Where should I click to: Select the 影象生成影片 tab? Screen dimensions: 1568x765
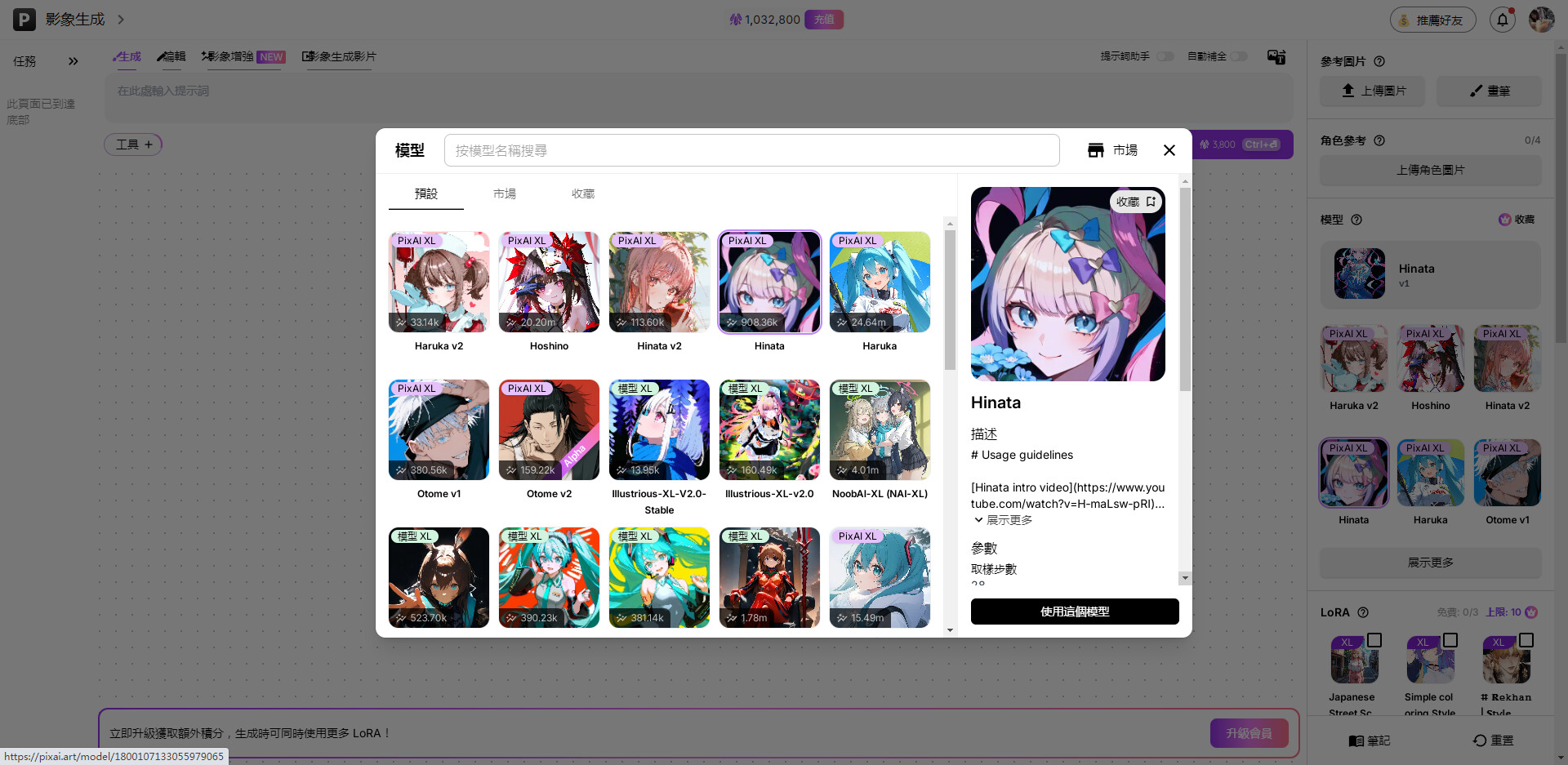tap(339, 56)
